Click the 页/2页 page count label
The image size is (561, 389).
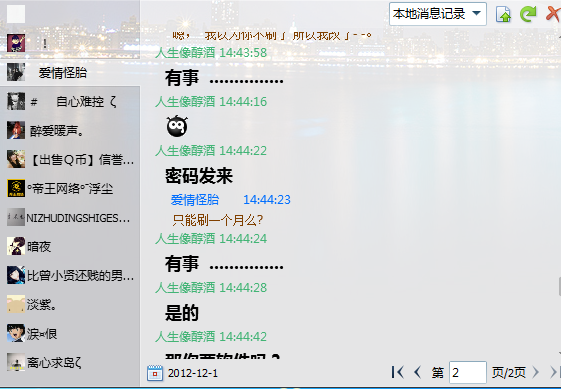pyautogui.click(x=508, y=373)
